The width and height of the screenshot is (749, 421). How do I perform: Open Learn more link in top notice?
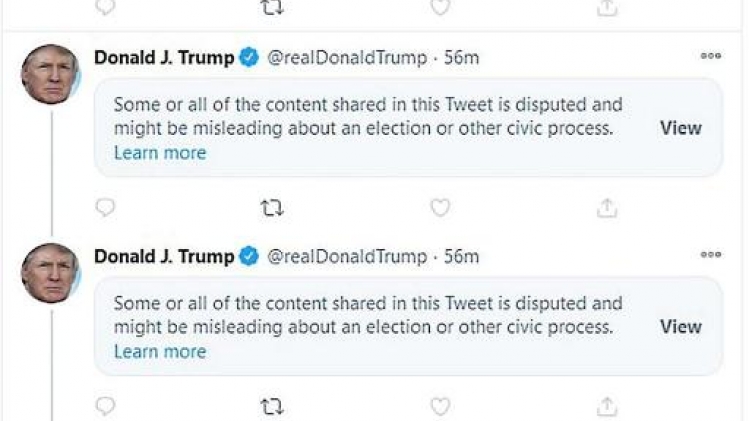tap(160, 153)
